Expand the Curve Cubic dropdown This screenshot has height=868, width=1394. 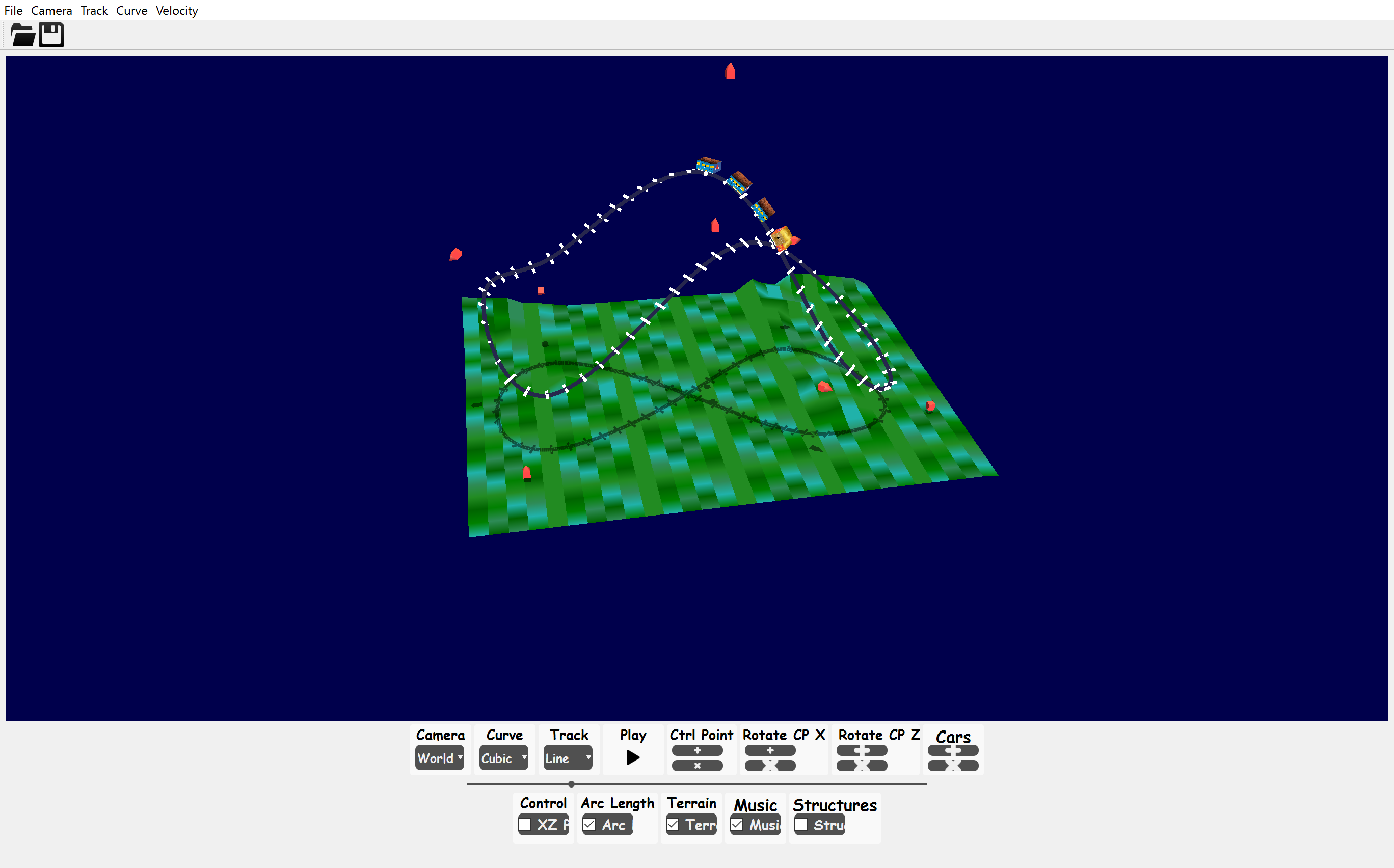pos(503,758)
